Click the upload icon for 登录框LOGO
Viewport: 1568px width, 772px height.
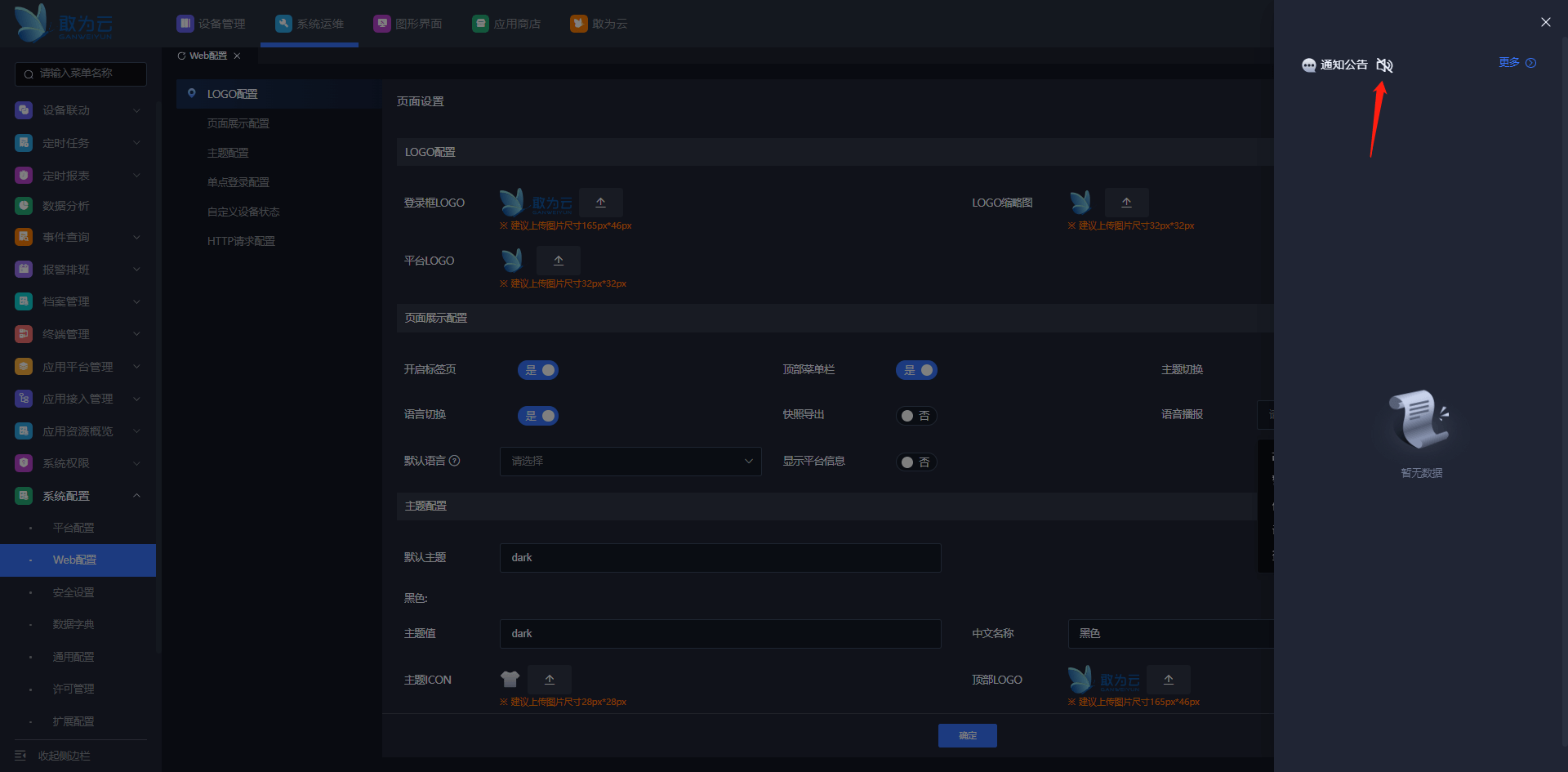pyautogui.click(x=600, y=203)
